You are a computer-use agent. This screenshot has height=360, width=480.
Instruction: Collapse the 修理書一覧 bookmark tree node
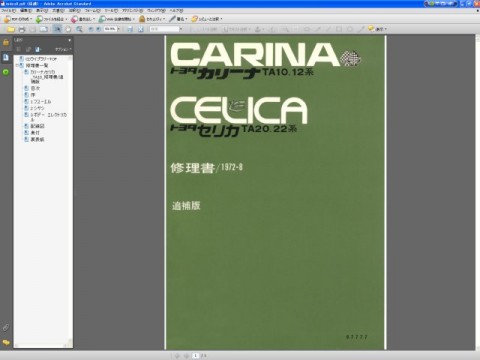(x=17, y=65)
